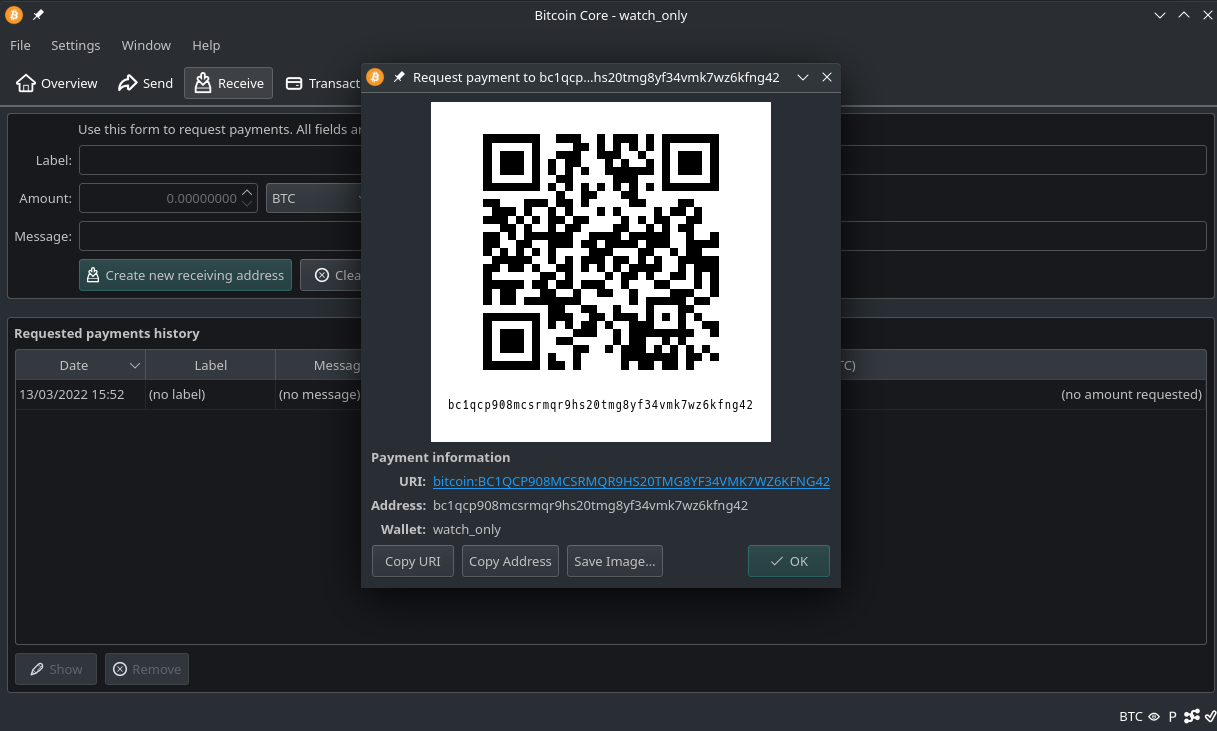1217x731 pixels.
Task: Click the Label column header
Action: coord(210,365)
